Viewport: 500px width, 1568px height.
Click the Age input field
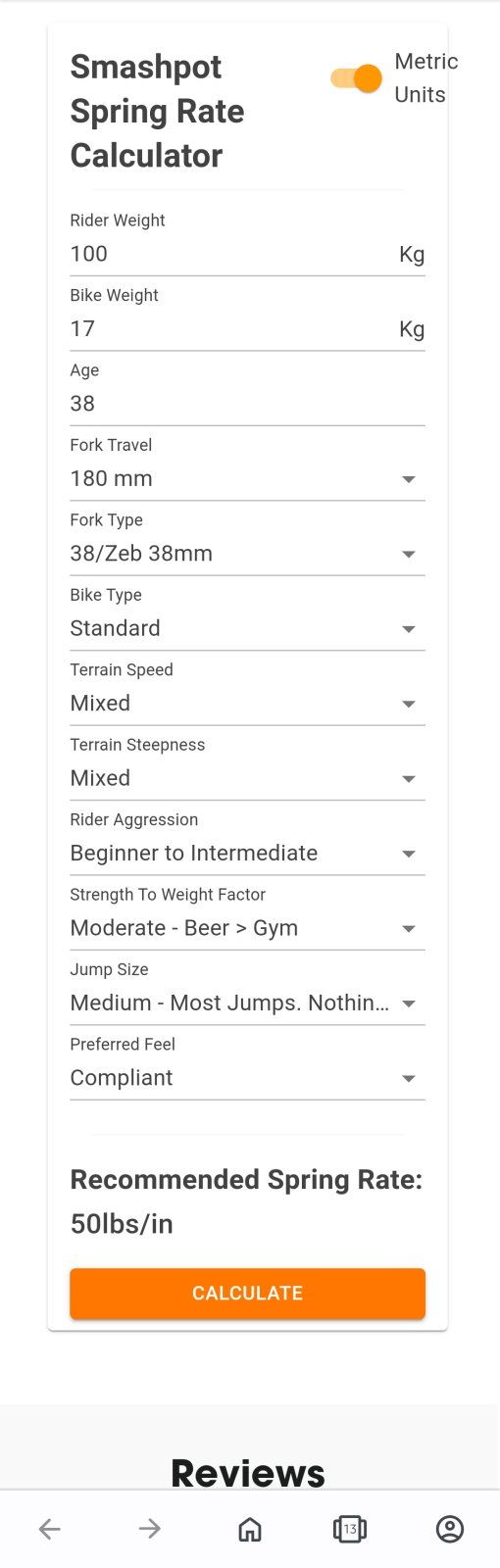pos(247,404)
